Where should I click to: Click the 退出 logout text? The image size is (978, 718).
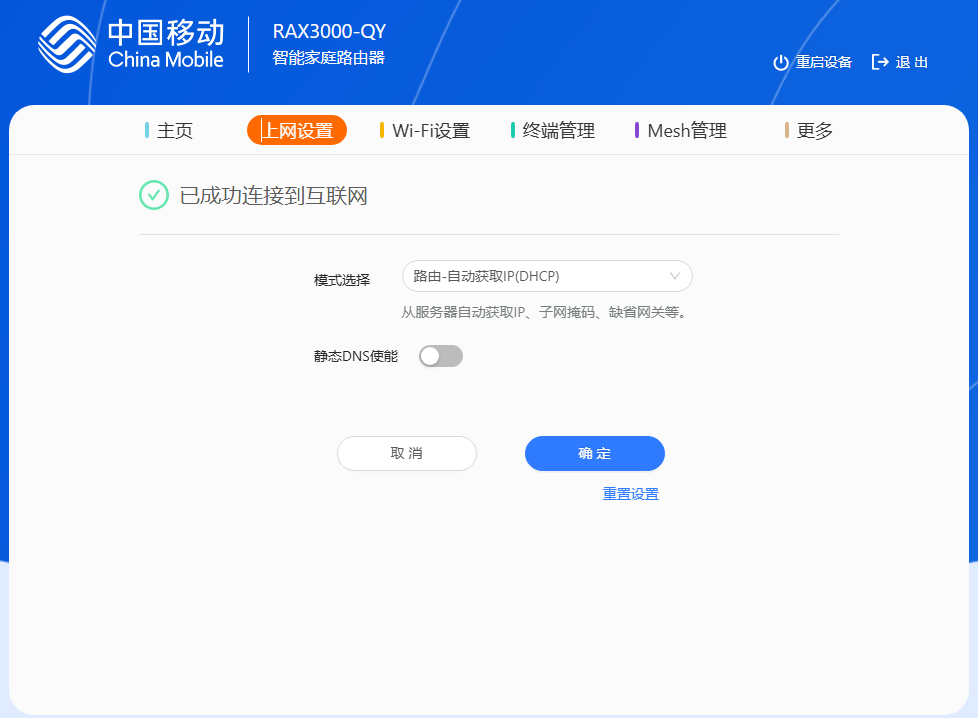(x=911, y=62)
